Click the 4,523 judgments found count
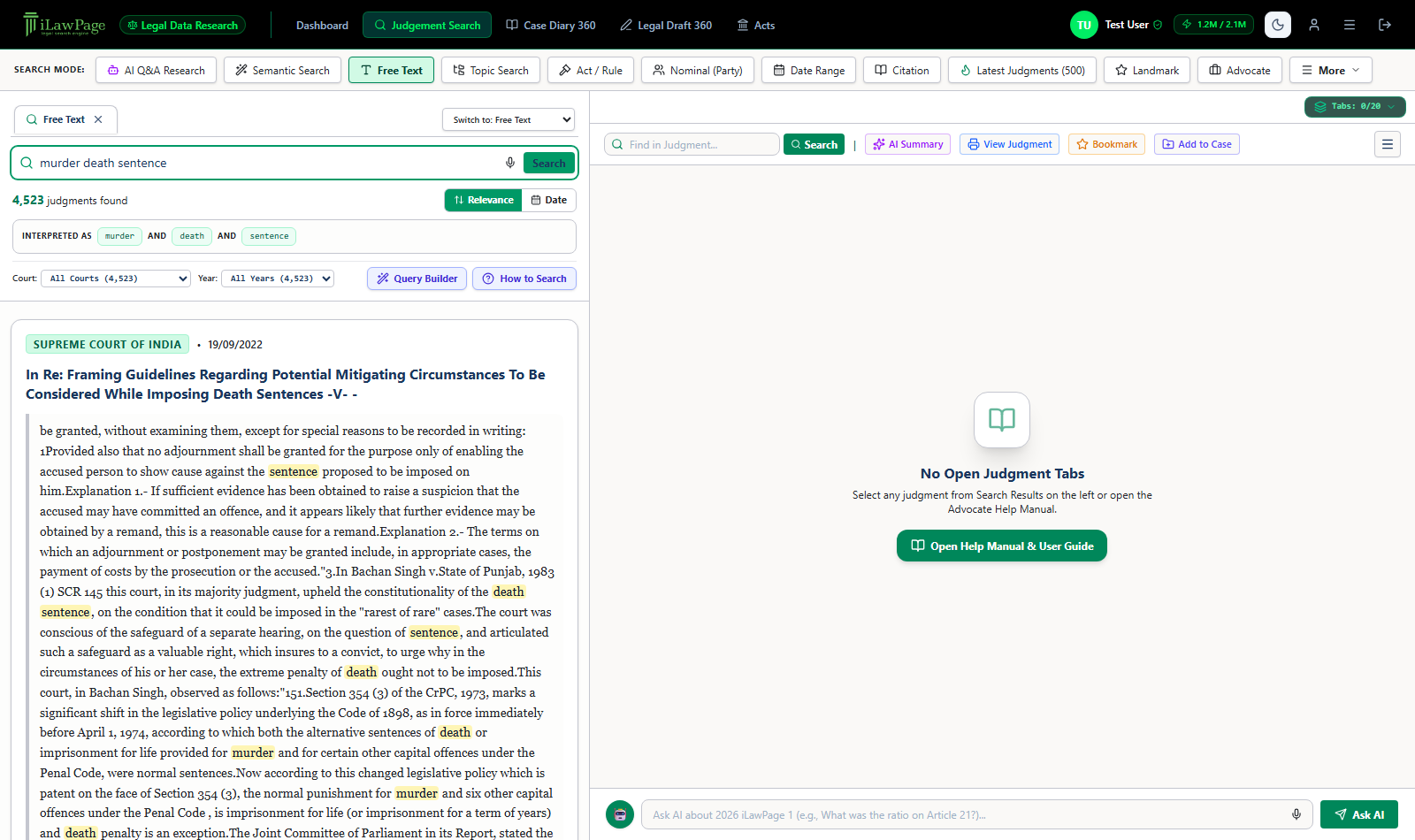The width and height of the screenshot is (1415, 840). tap(70, 201)
